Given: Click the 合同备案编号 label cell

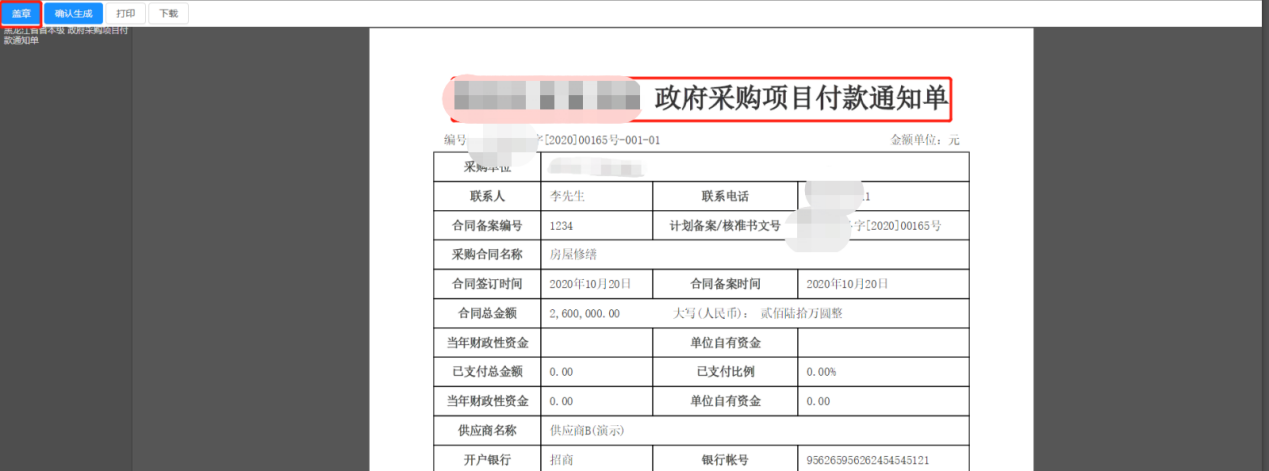Looking at the screenshot, I should [487, 226].
